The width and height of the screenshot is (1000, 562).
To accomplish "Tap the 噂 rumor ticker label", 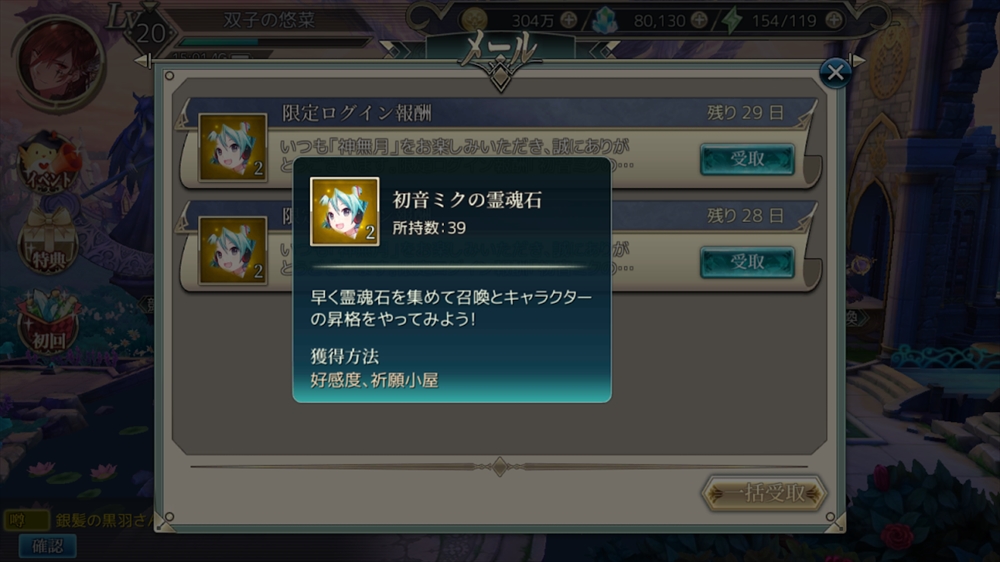I will click(26, 520).
